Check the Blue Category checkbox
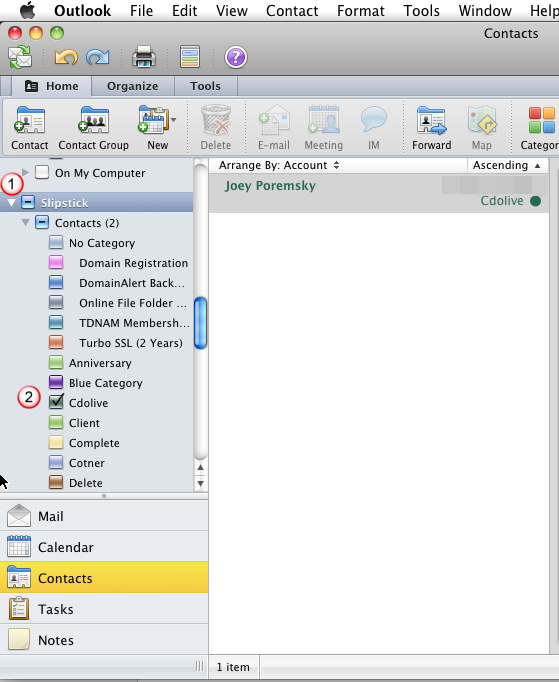Image resolution: width=559 pixels, height=682 pixels. pos(56,382)
